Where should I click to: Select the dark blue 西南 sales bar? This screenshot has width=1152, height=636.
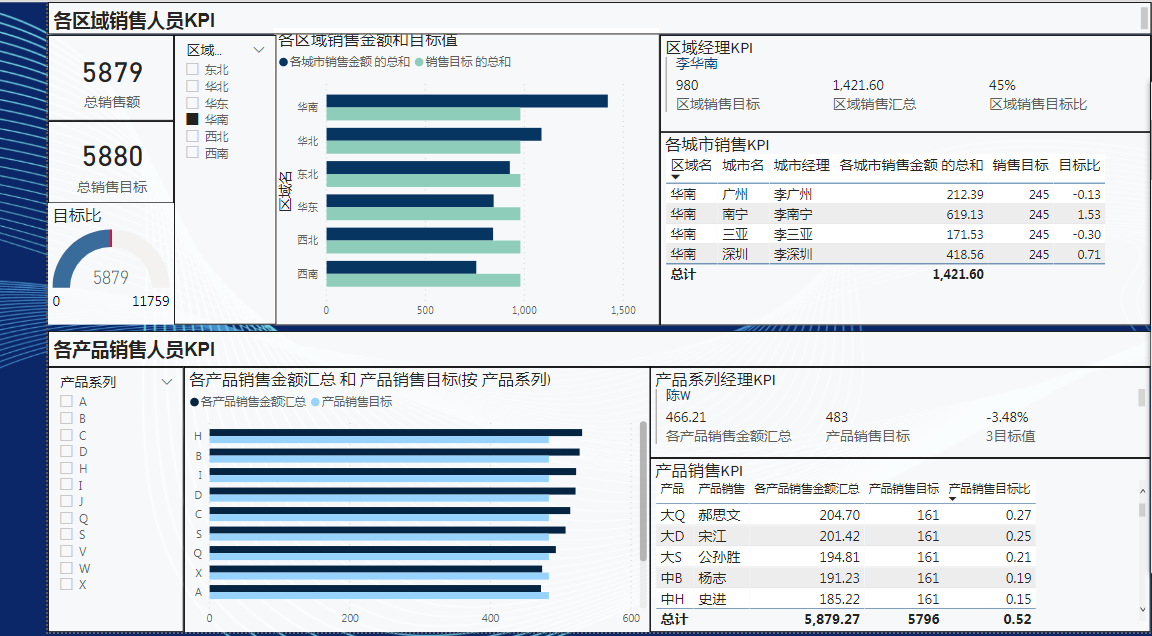click(401, 267)
